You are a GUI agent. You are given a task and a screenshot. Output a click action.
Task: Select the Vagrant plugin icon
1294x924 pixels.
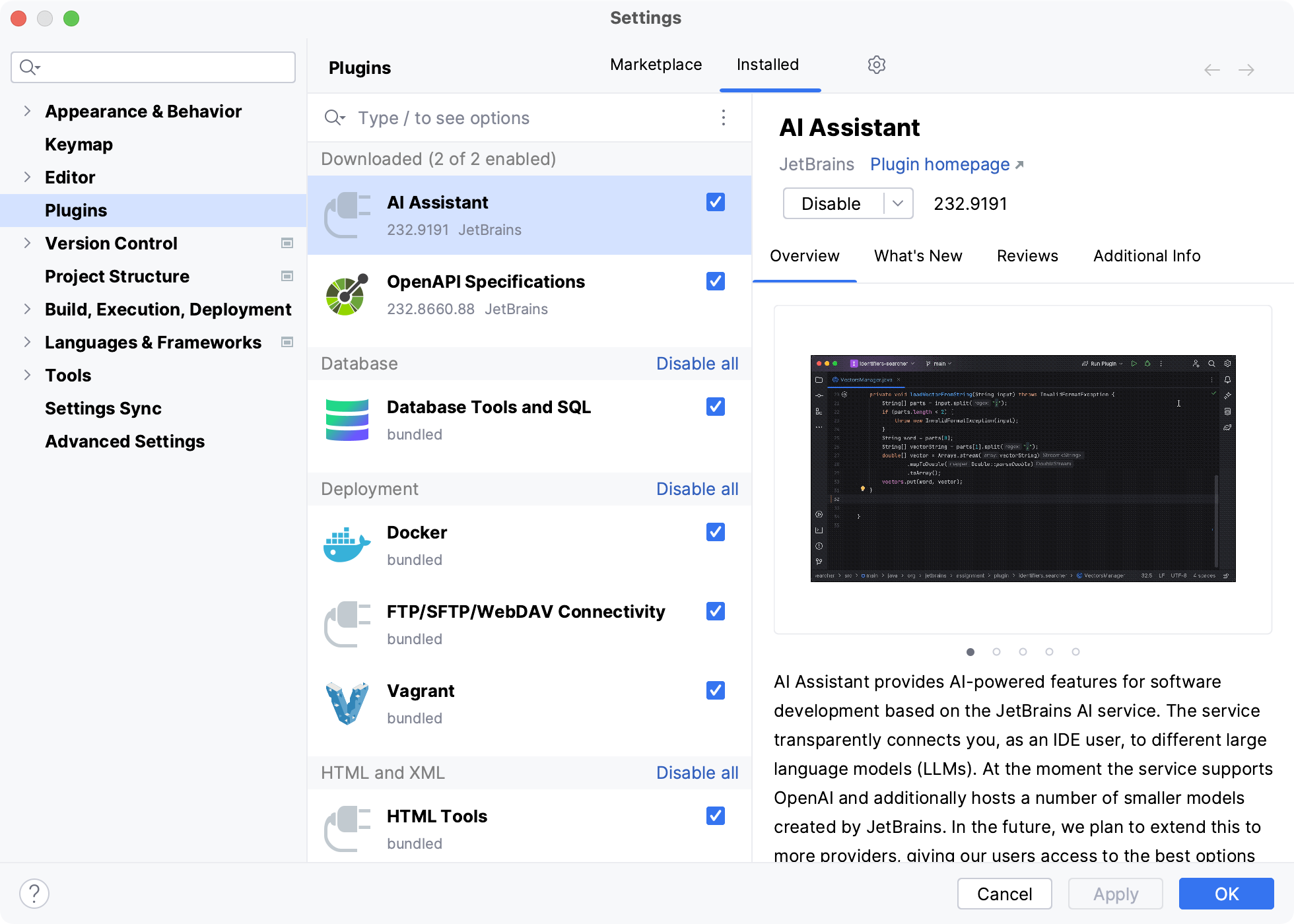click(347, 704)
